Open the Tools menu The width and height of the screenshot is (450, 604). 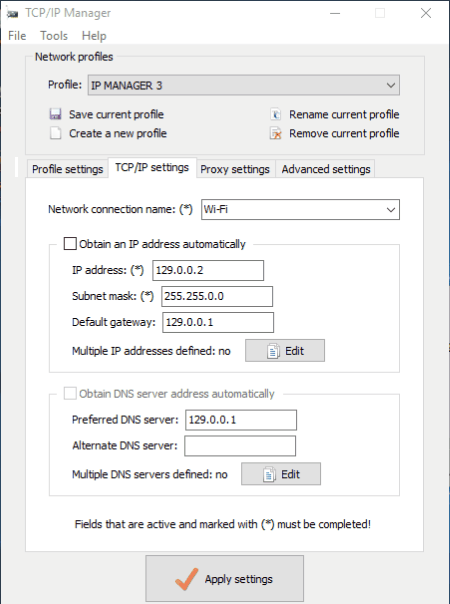54,36
